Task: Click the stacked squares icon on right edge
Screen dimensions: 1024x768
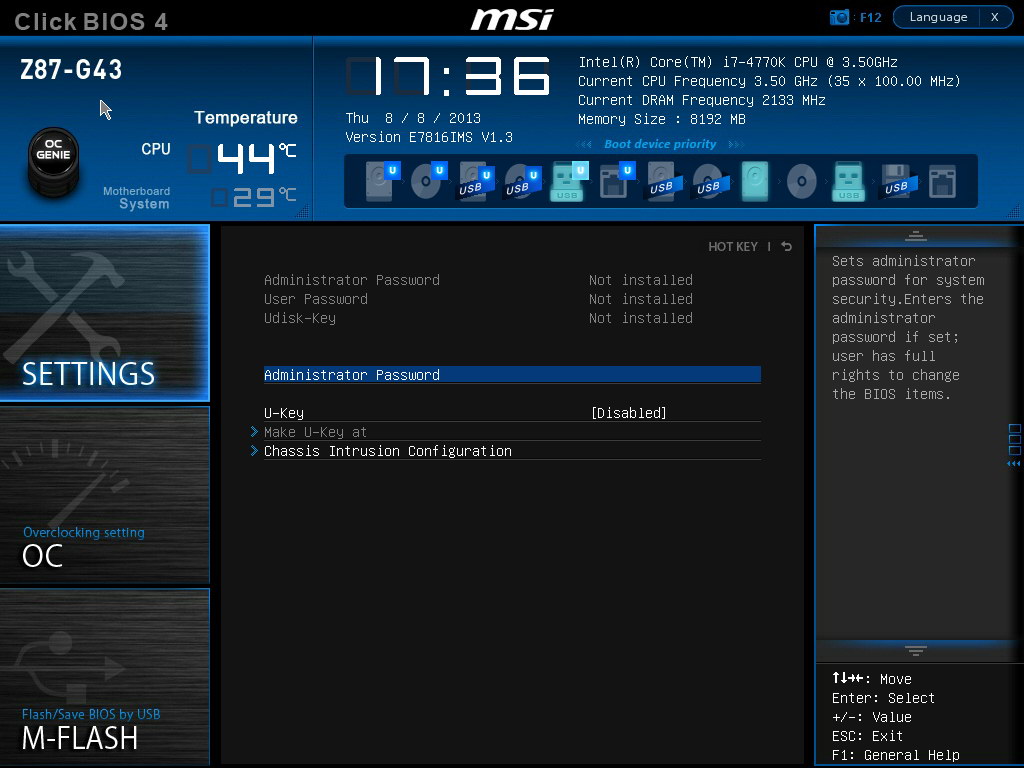Action: [1014, 440]
